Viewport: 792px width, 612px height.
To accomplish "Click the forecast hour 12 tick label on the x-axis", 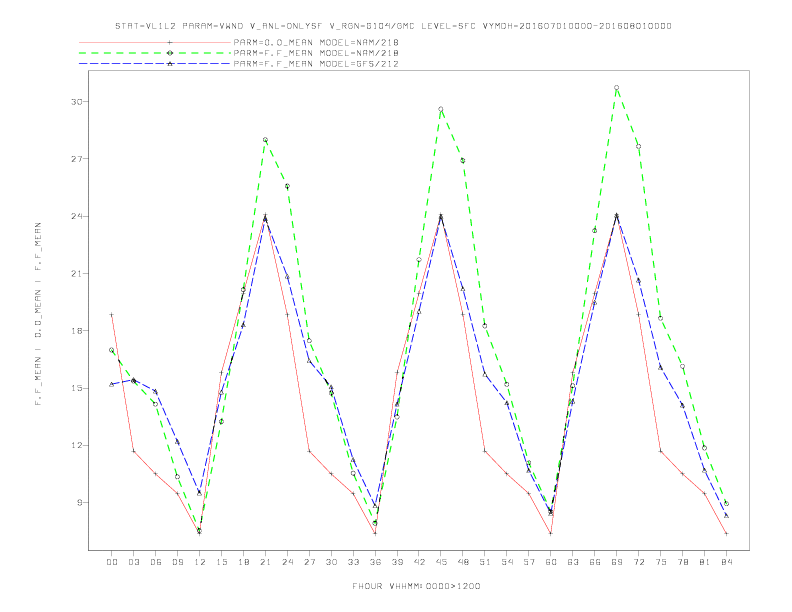I will click(x=200, y=562).
